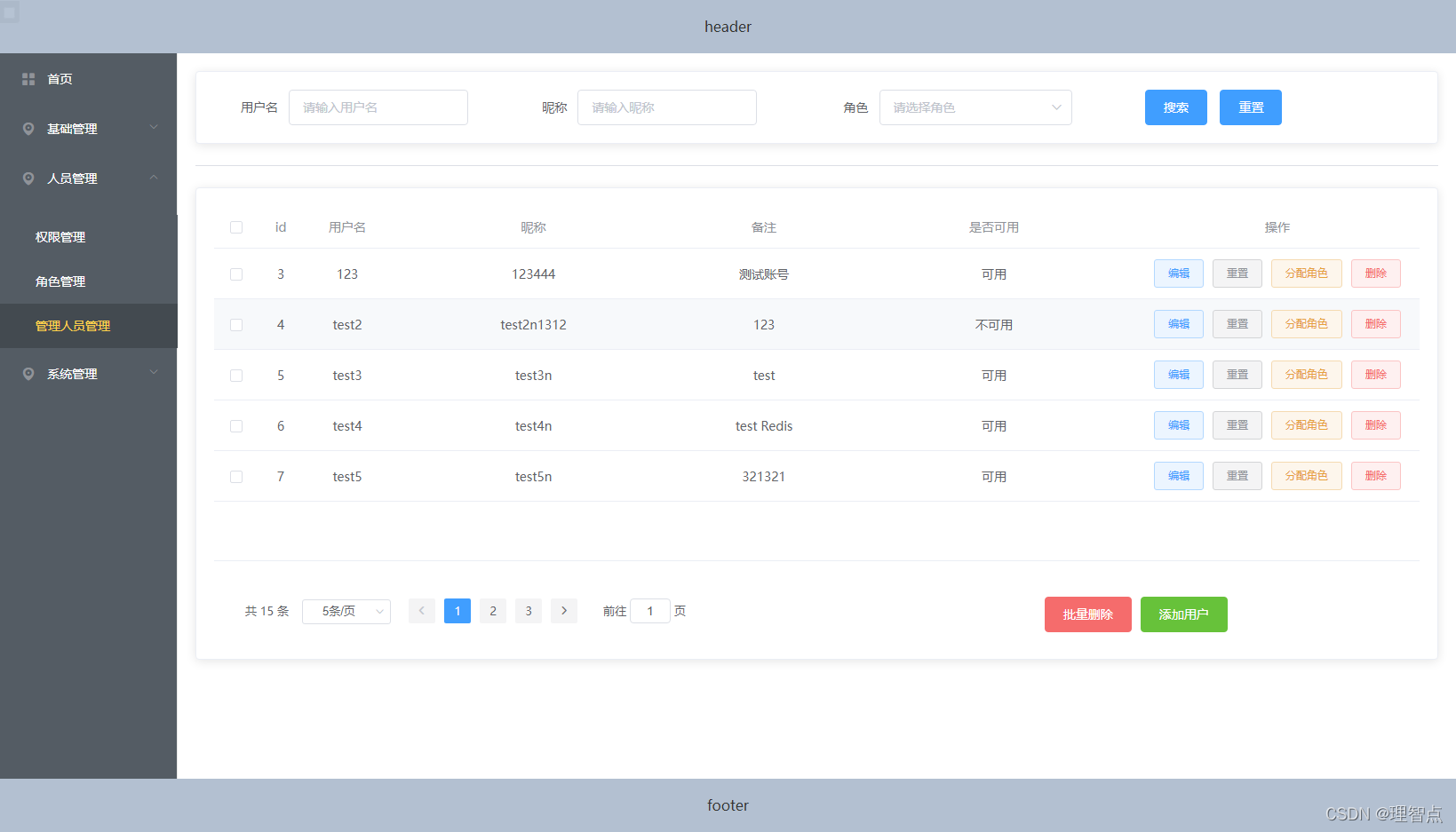The height and width of the screenshot is (832, 1456).
Task: Click 删除 in the 123 row
Action: point(1376,273)
